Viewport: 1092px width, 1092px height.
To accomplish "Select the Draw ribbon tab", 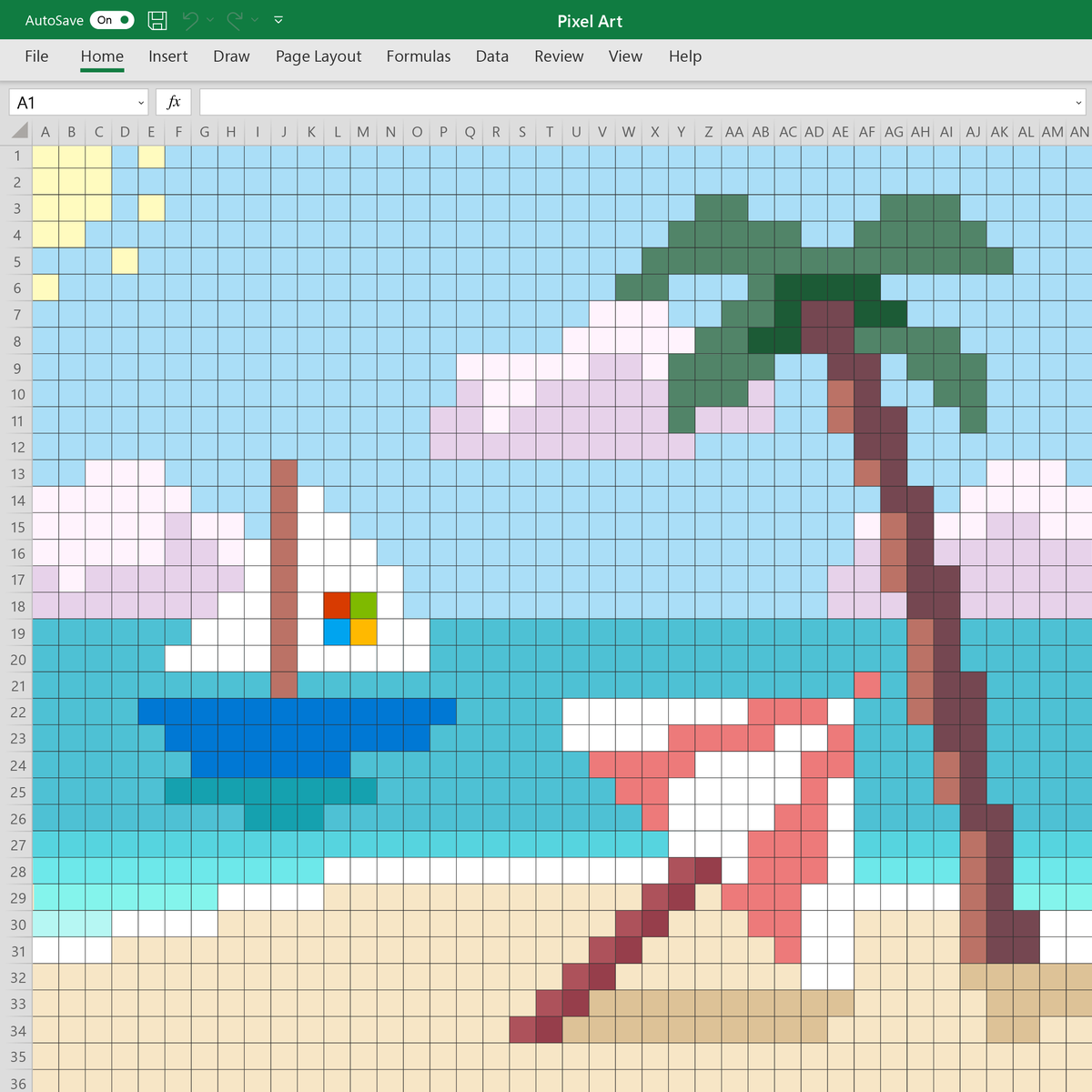I will click(231, 56).
